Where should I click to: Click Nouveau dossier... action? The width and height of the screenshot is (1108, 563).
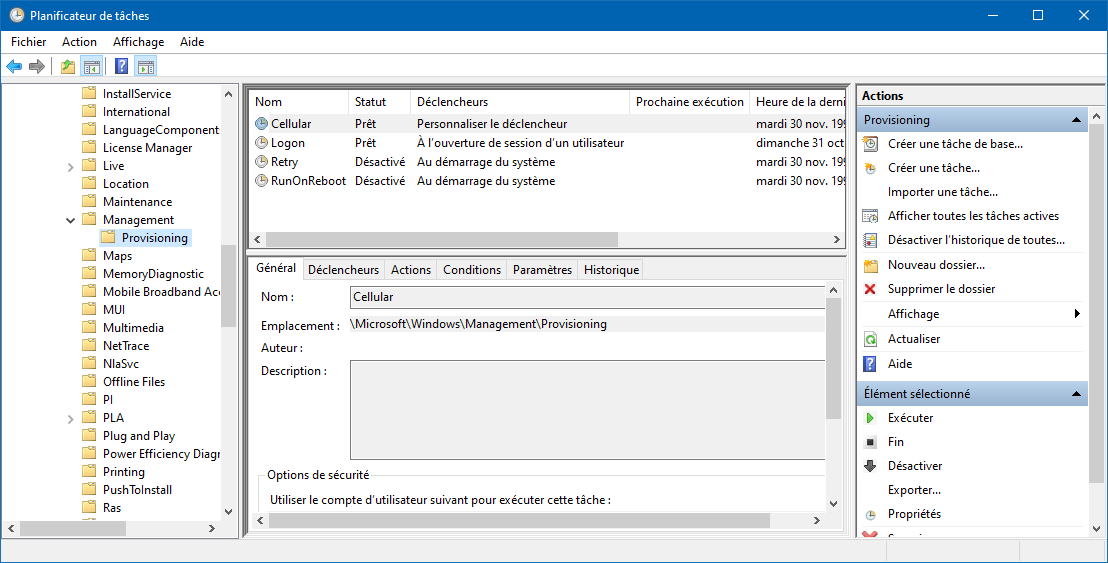(x=936, y=266)
